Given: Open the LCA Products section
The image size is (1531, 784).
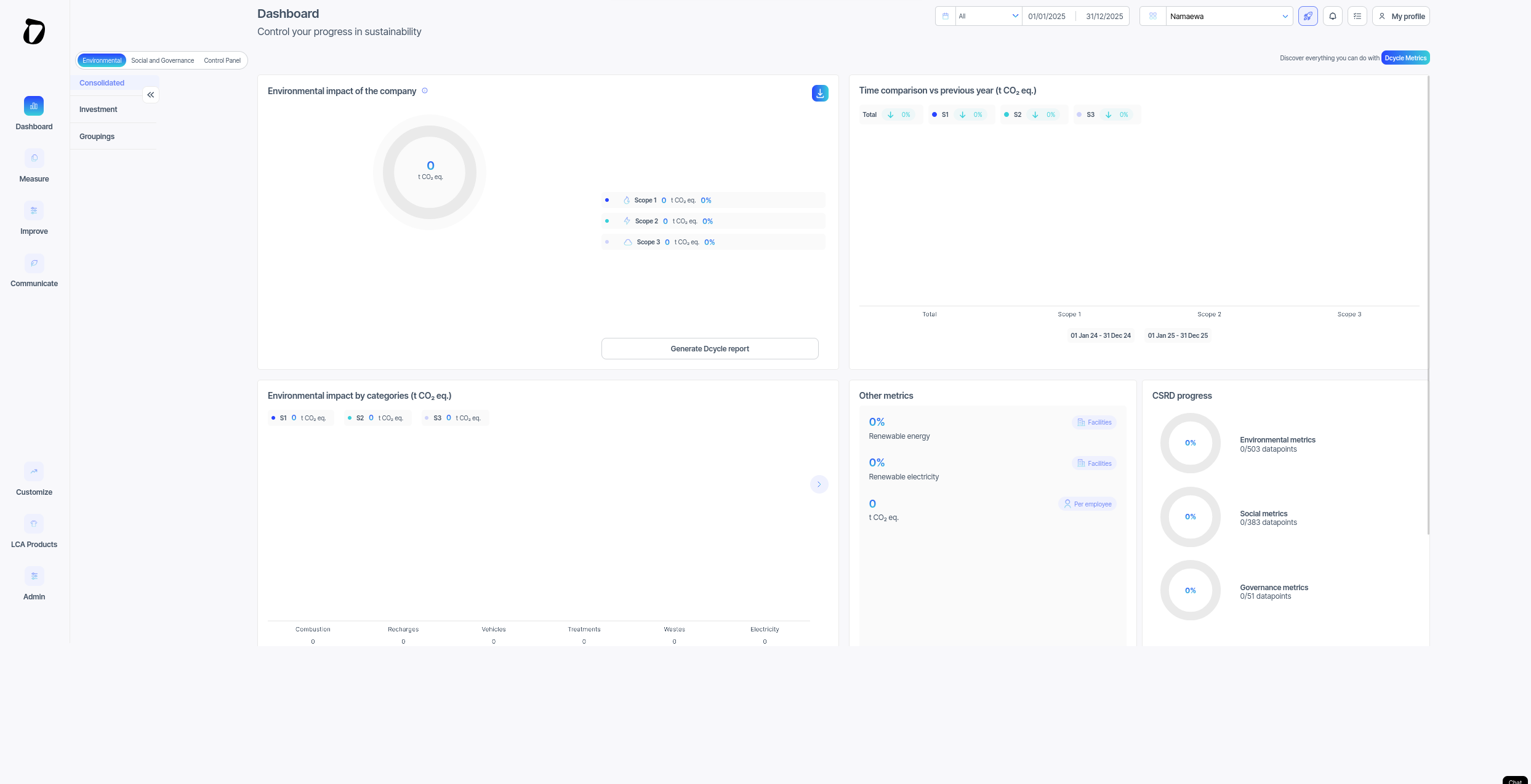Looking at the screenshot, I should (x=34, y=533).
